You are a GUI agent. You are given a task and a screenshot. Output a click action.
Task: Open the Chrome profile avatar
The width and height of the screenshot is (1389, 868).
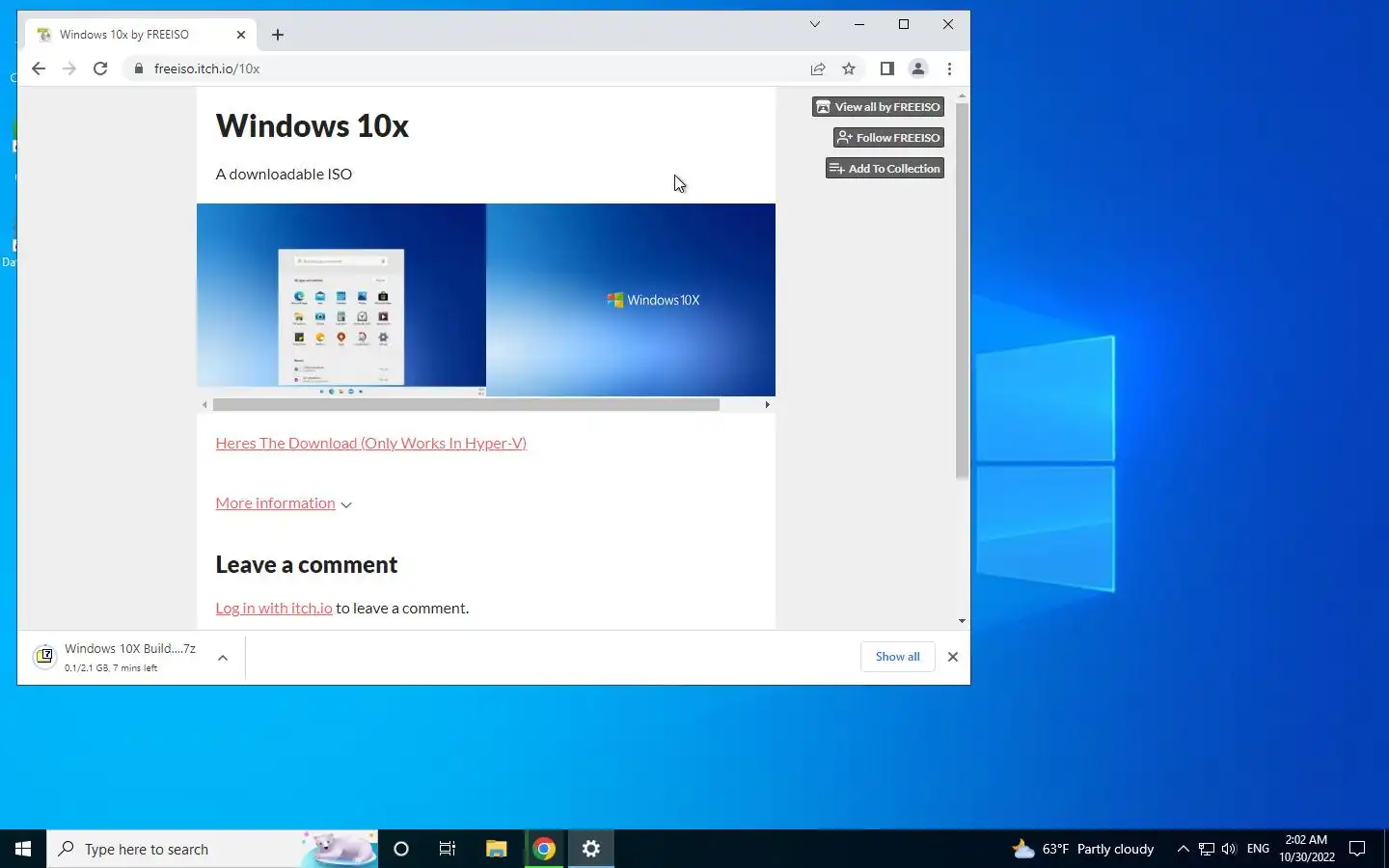coord(918,68)
